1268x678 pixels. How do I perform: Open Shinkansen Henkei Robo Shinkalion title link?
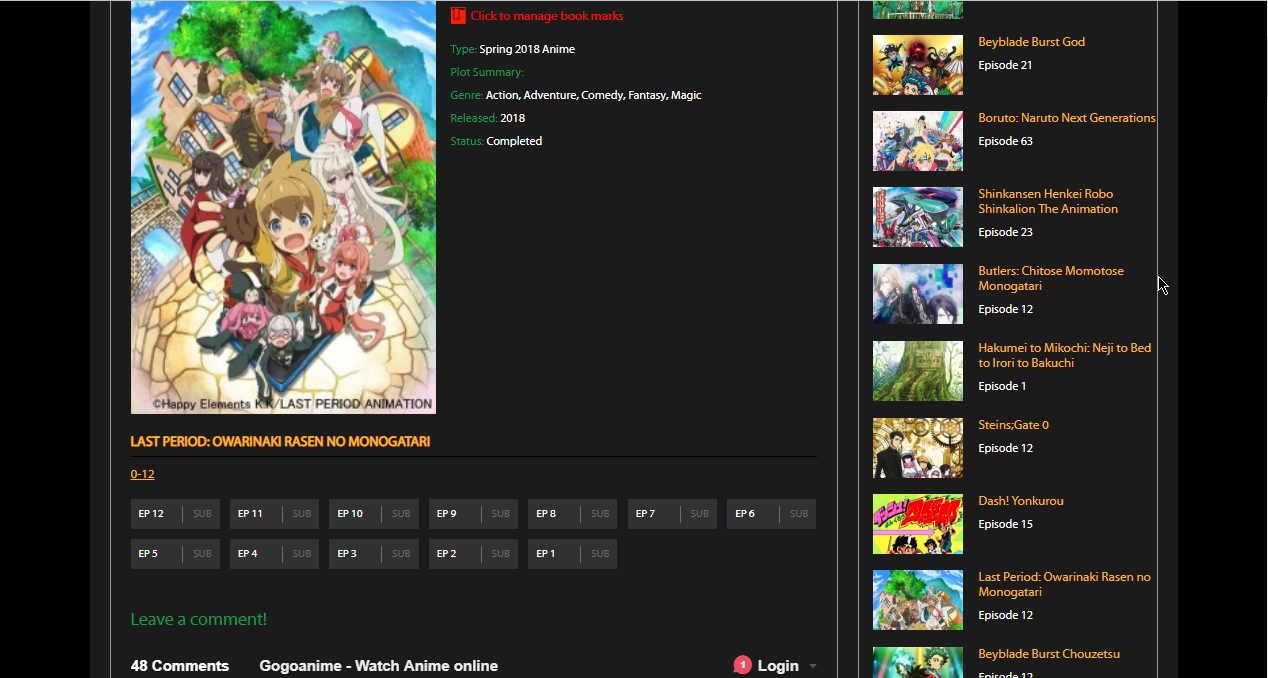[x=1048, y=201]
